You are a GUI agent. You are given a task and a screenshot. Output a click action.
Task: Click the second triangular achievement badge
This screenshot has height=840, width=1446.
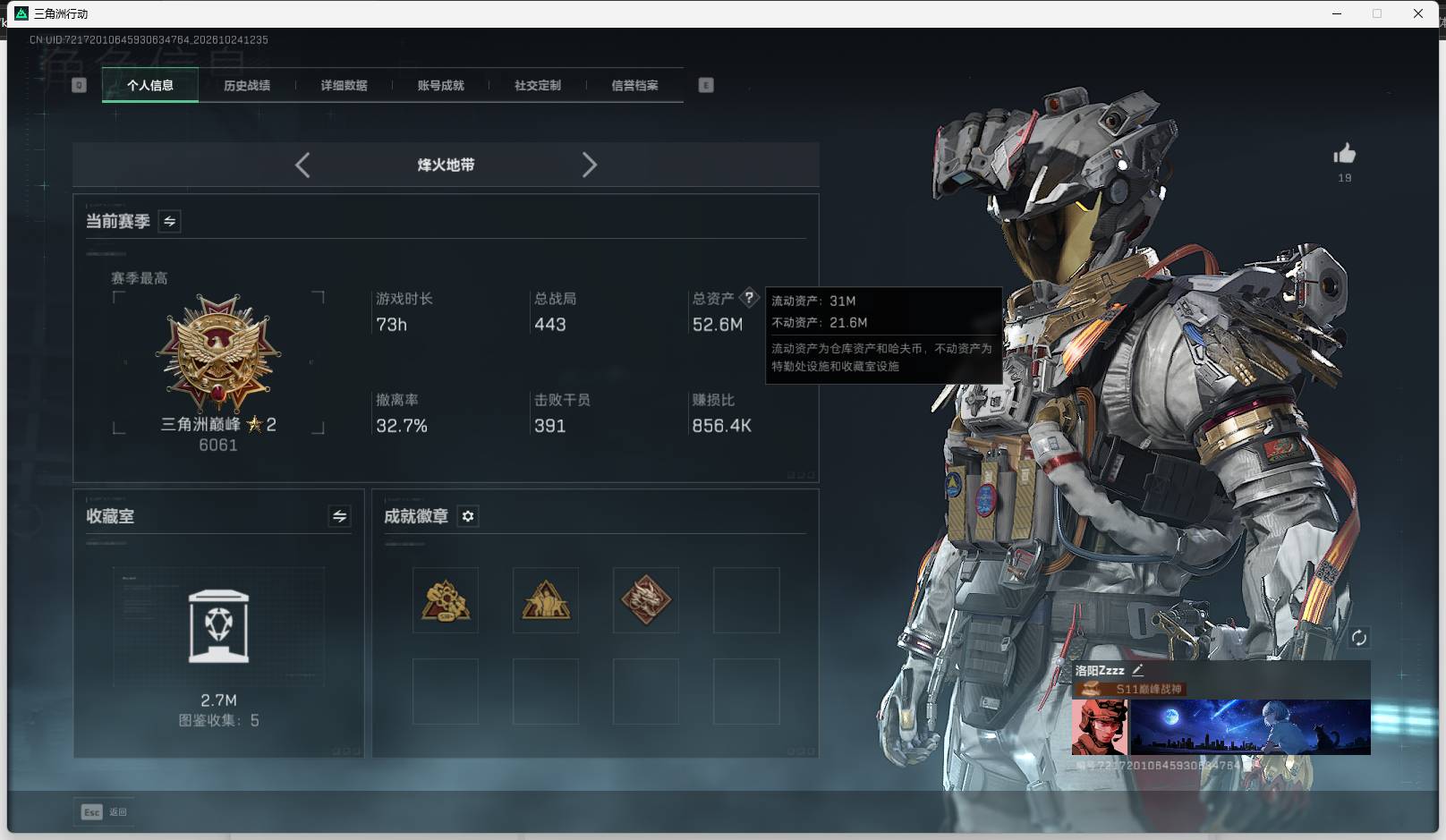546,600
